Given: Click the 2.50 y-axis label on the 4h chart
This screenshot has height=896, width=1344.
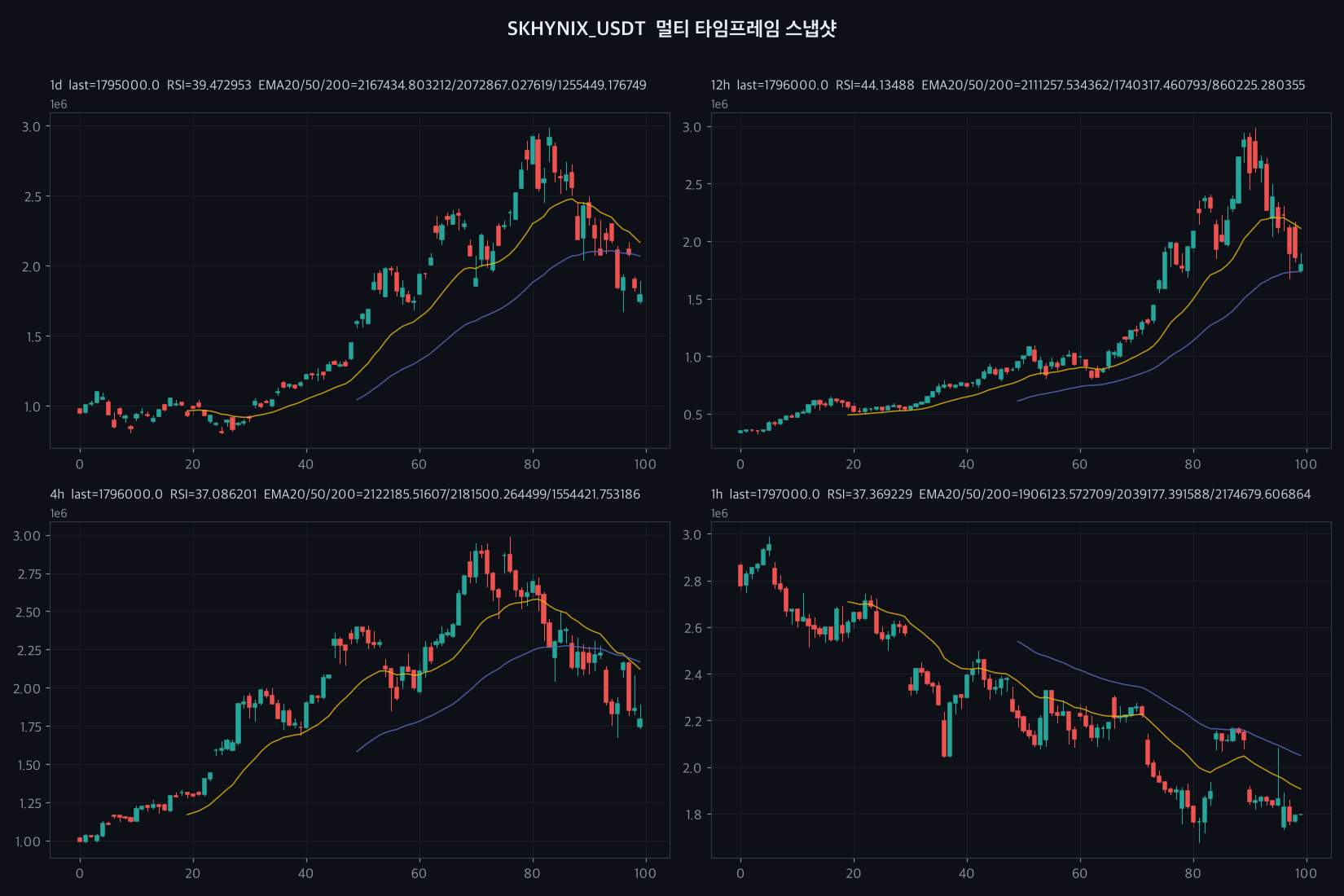Looking at the screenshot, I should click(27, 613).
